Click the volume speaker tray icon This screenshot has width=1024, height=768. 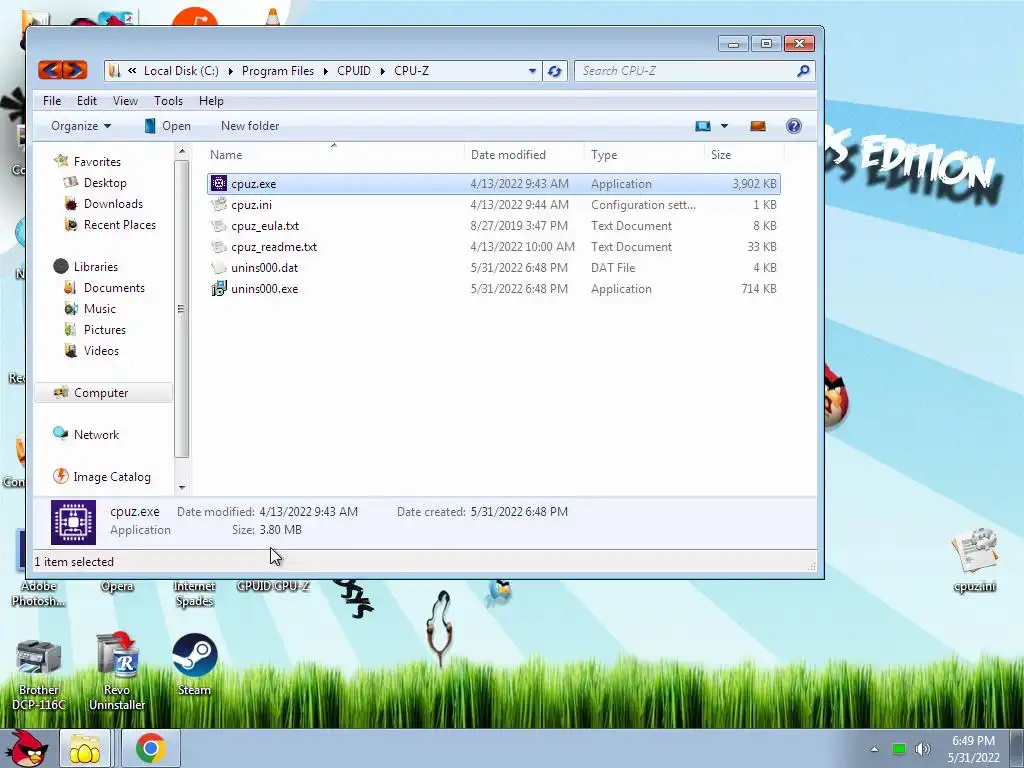tap(922, 749)
